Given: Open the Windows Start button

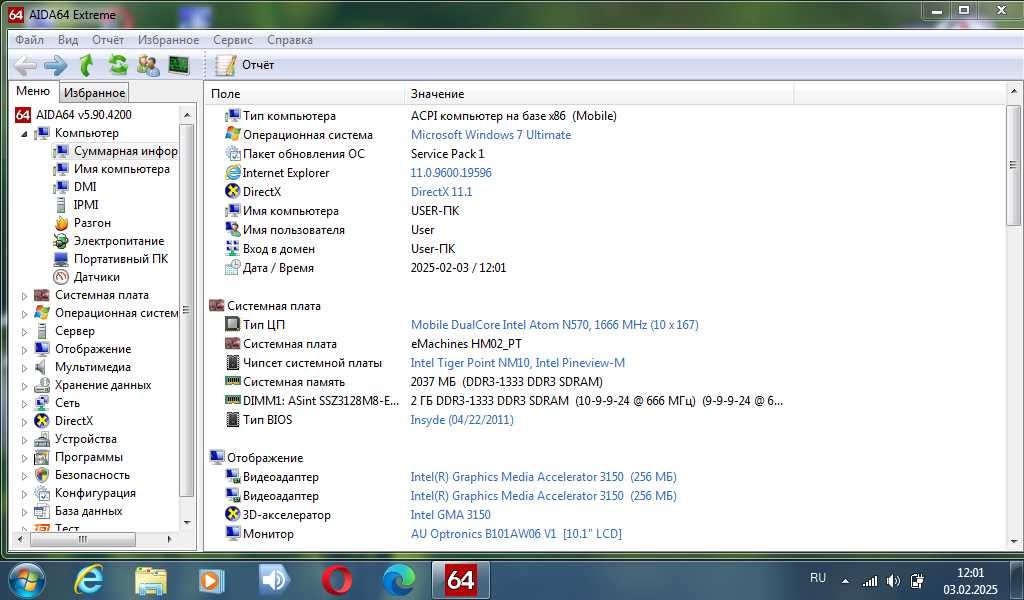Looking at the screenshot, I should 25,580.
